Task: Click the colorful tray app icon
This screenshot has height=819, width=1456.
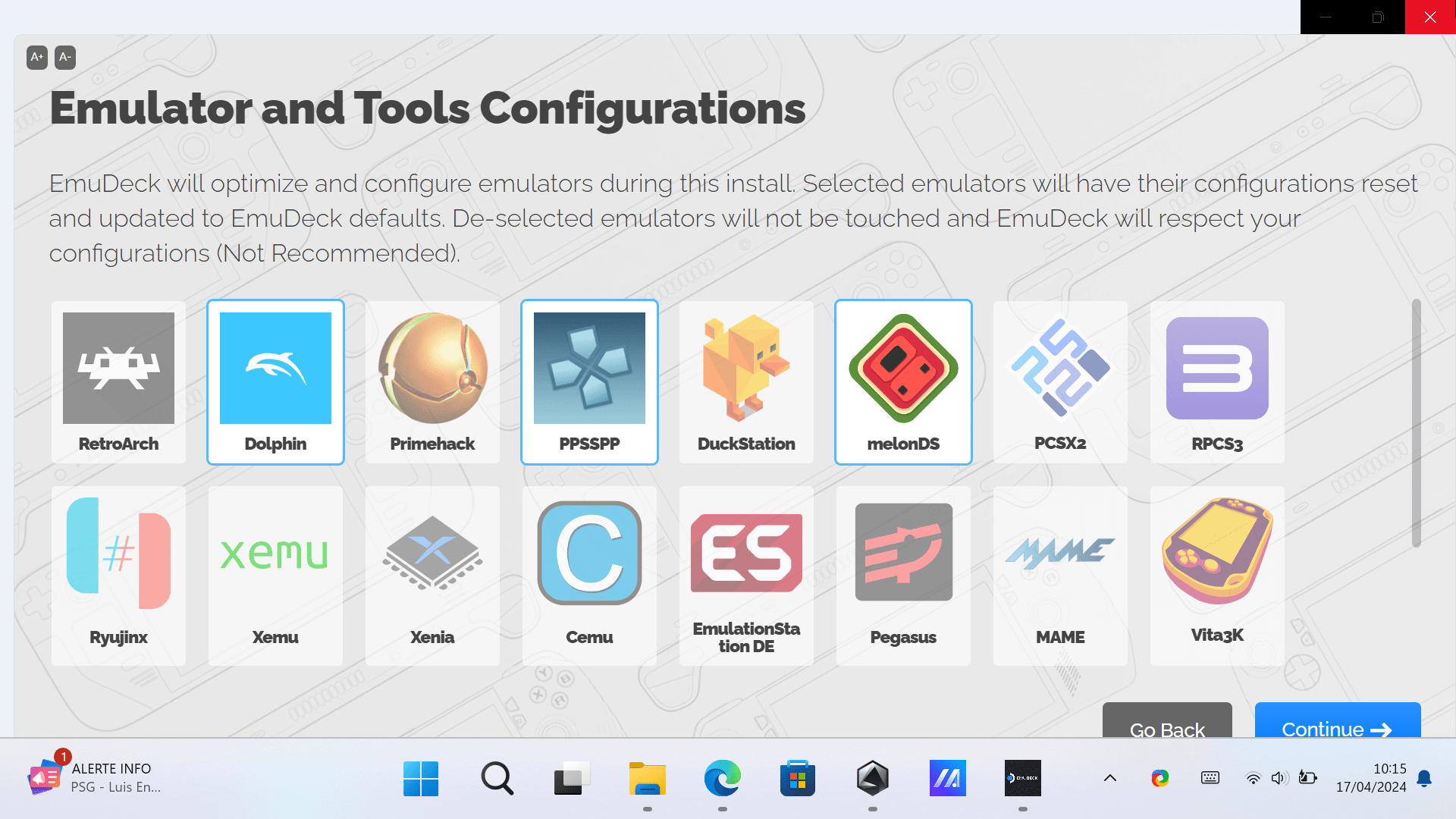Action: (1160, 778)
